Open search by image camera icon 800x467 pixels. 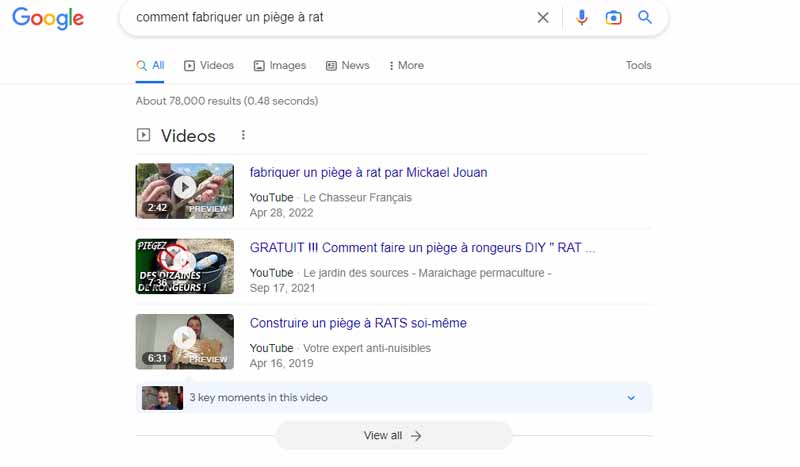coord(613,18)
